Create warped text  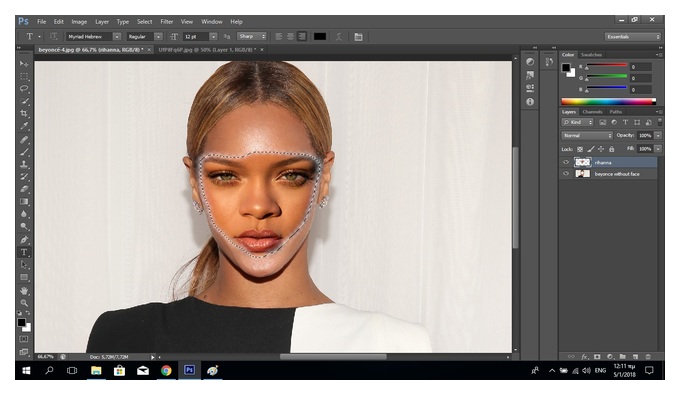pos(339,37)
